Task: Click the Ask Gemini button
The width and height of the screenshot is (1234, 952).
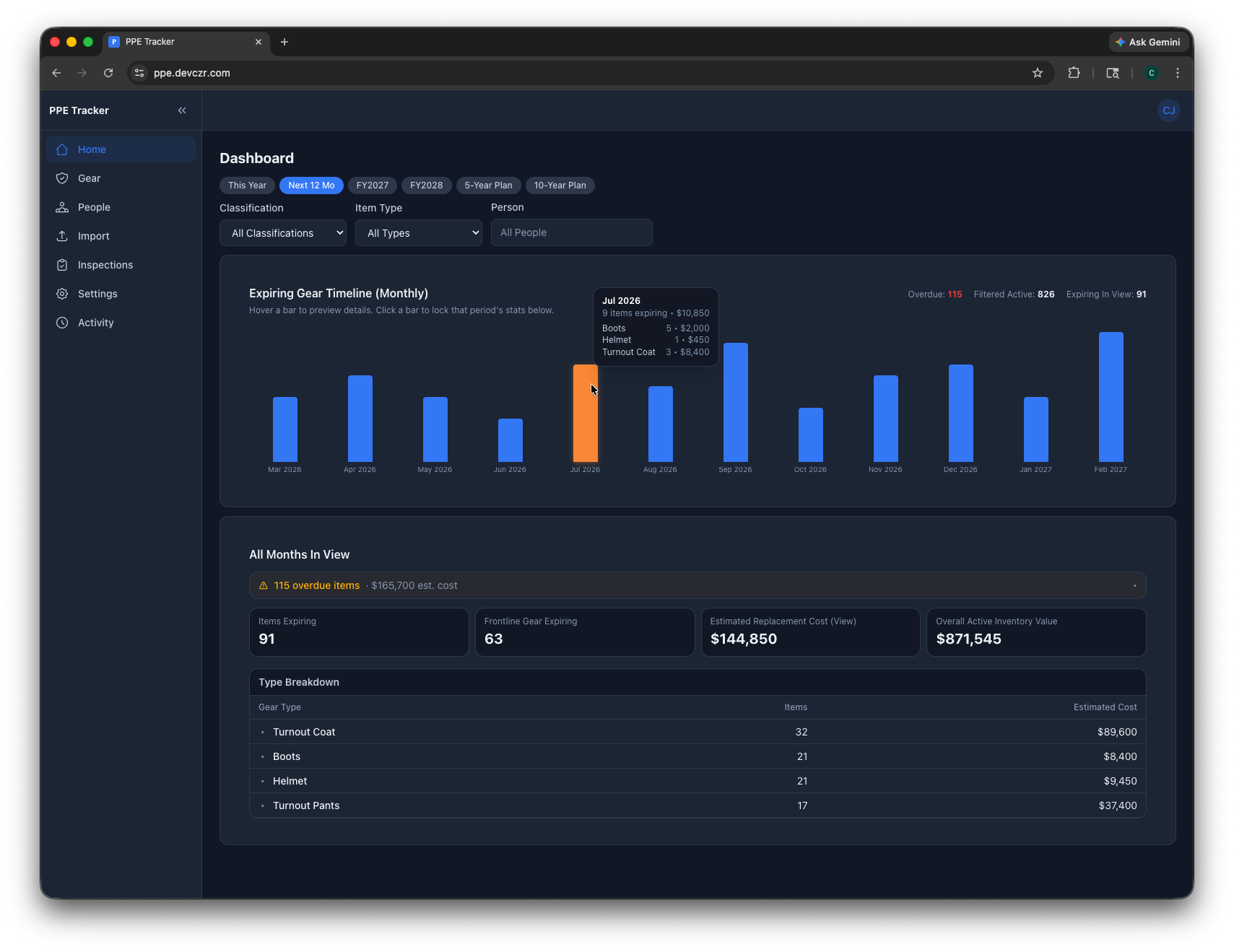Action: [1149, 42]
